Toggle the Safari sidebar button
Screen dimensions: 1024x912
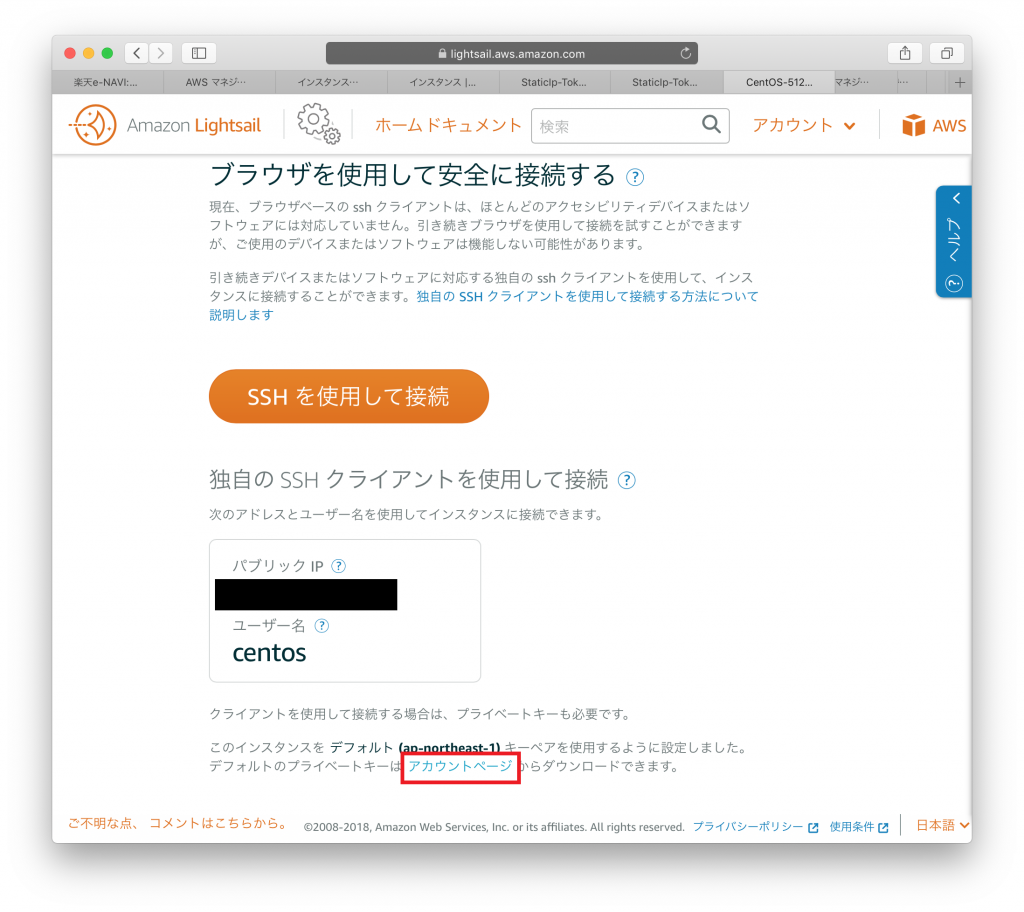tap(199, 53)
